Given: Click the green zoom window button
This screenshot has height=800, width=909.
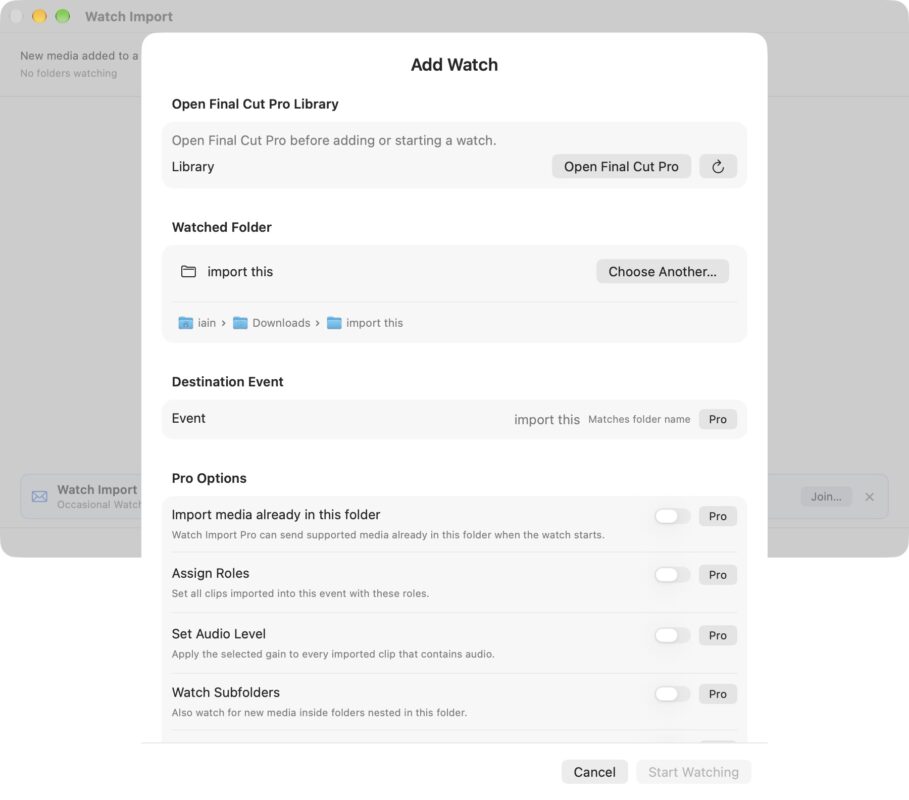Looking at the screenshot, I should tap(63, 16).
